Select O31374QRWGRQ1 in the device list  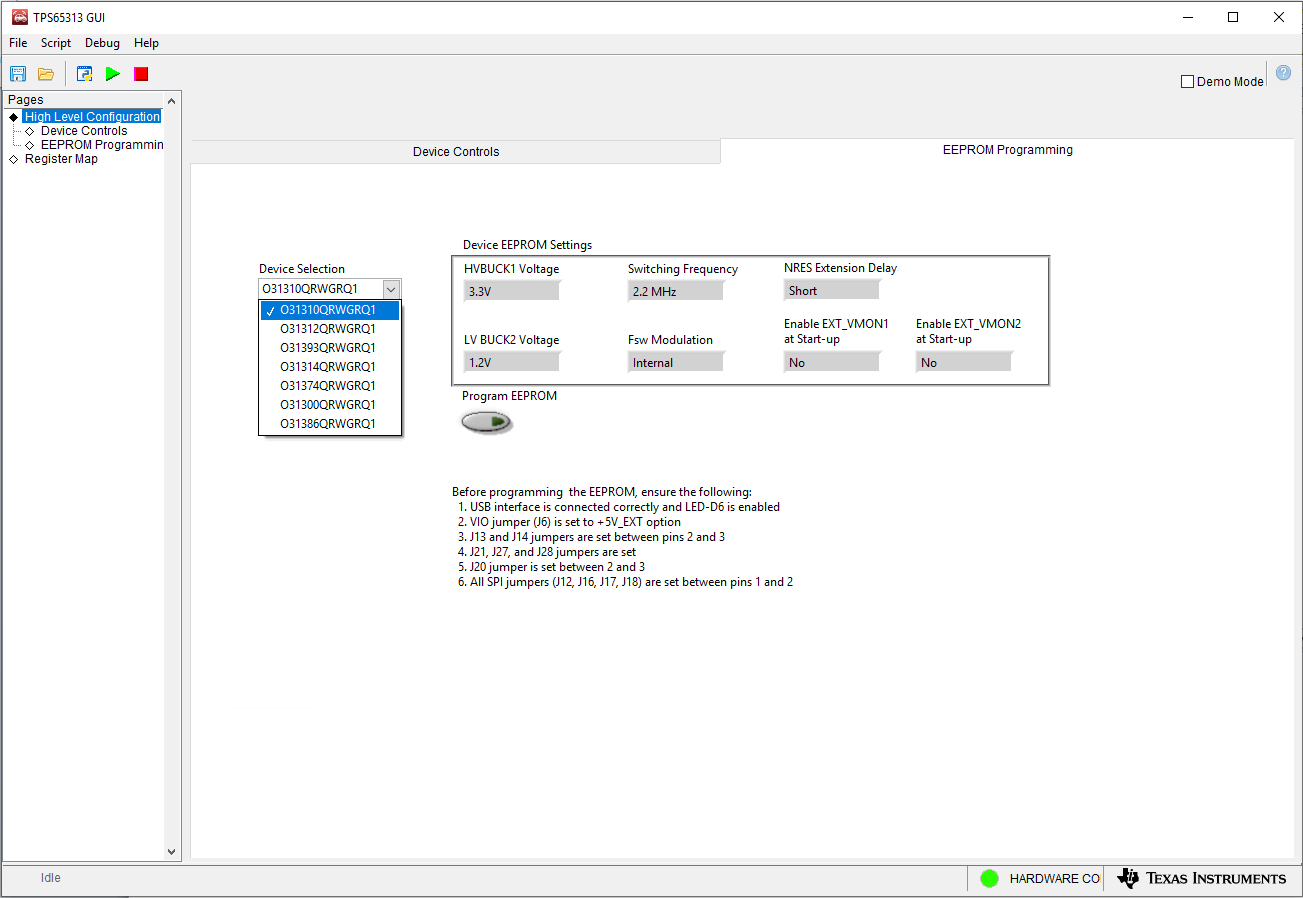pyautogui.click(x=330, y=386)
